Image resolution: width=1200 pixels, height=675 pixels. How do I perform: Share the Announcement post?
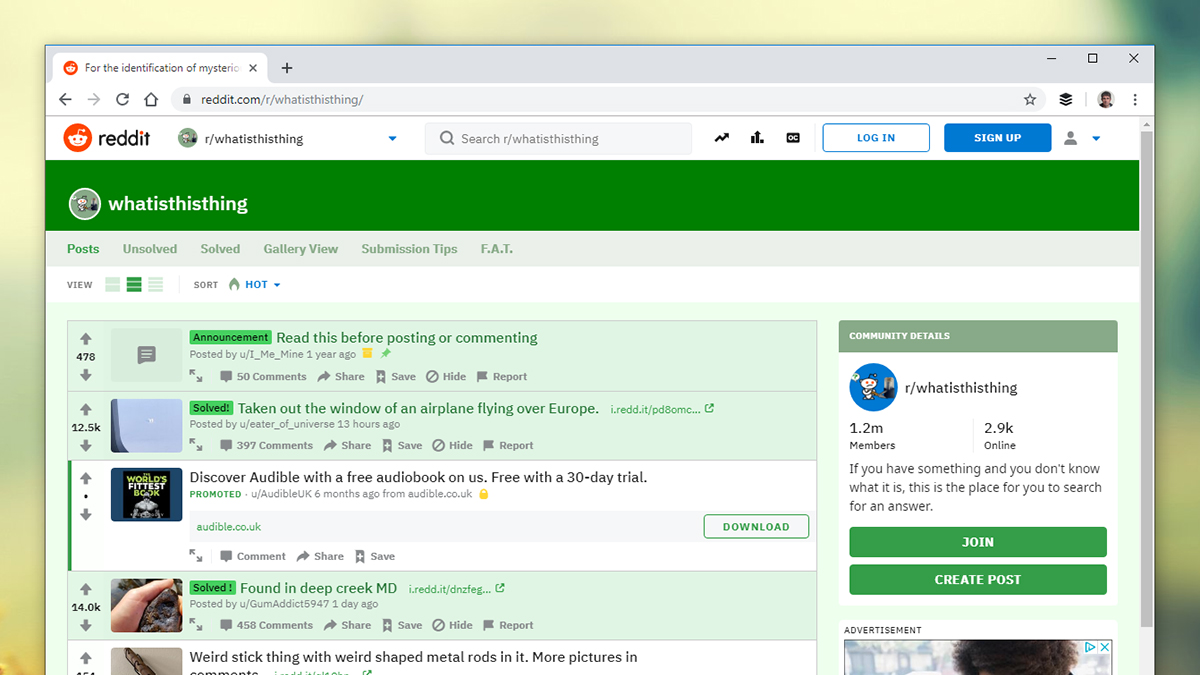(341, 377)
